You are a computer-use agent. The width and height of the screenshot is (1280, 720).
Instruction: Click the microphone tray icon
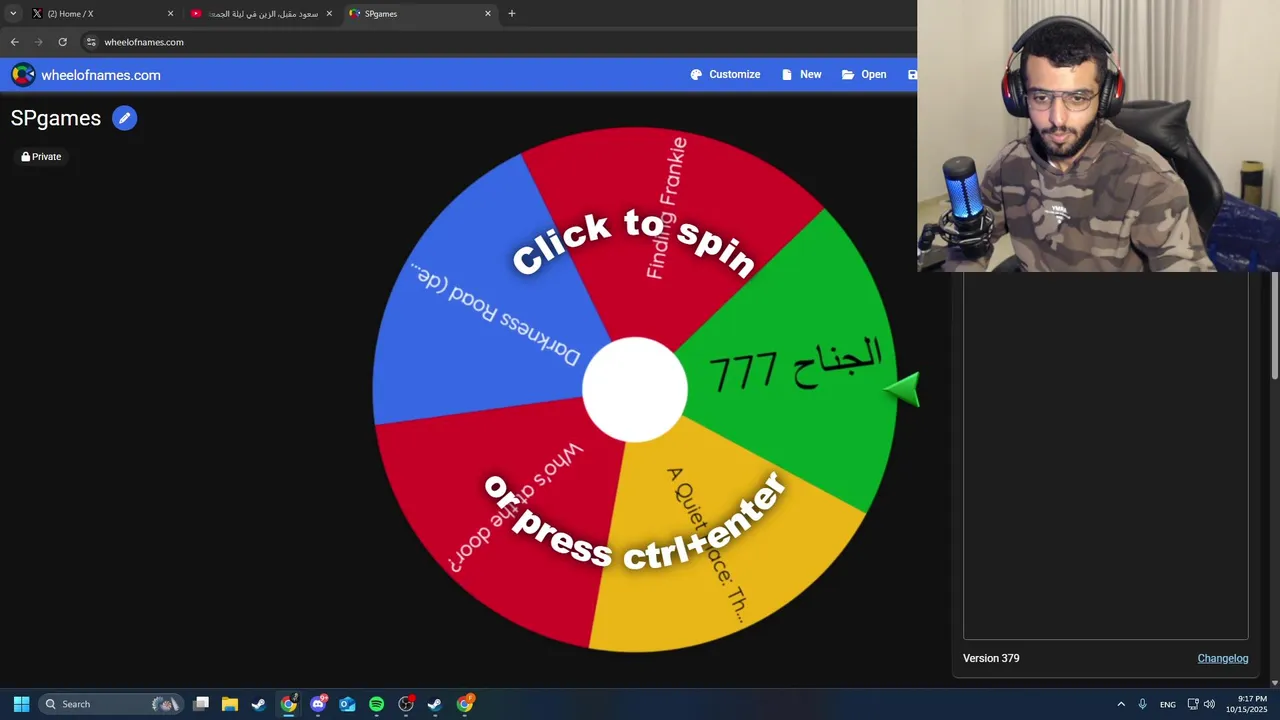tap(1142, 704)
